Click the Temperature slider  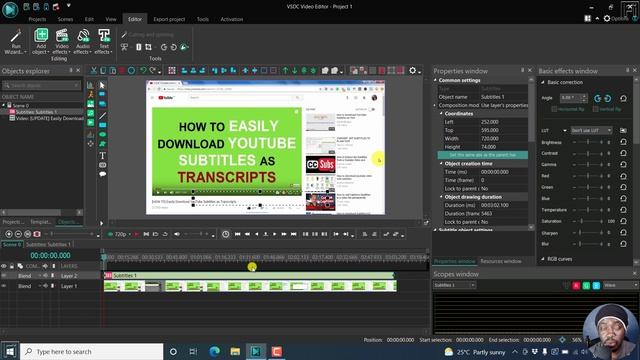tap(588, 210)
